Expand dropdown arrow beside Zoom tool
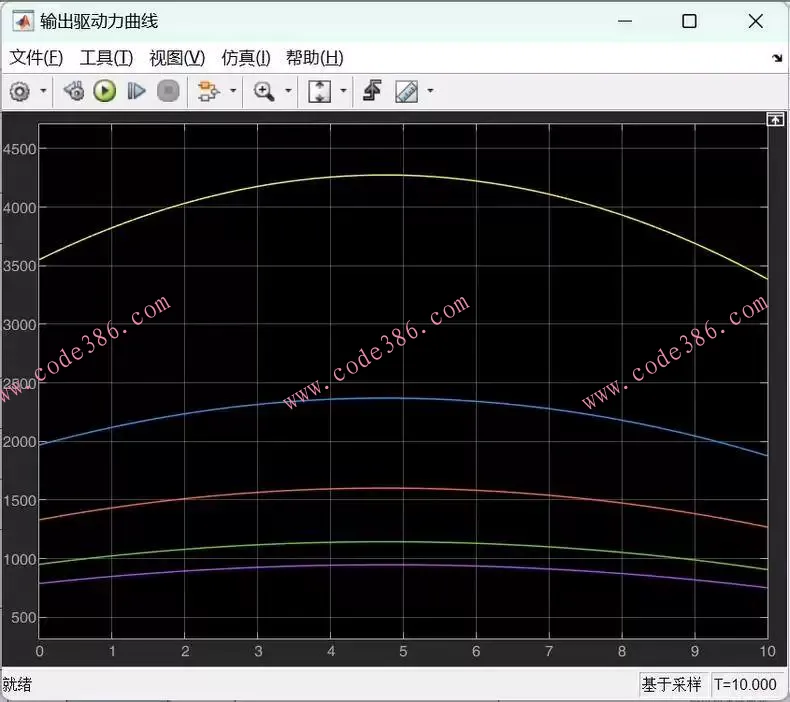Screen dimensions: 790x702 click(289, 91)
